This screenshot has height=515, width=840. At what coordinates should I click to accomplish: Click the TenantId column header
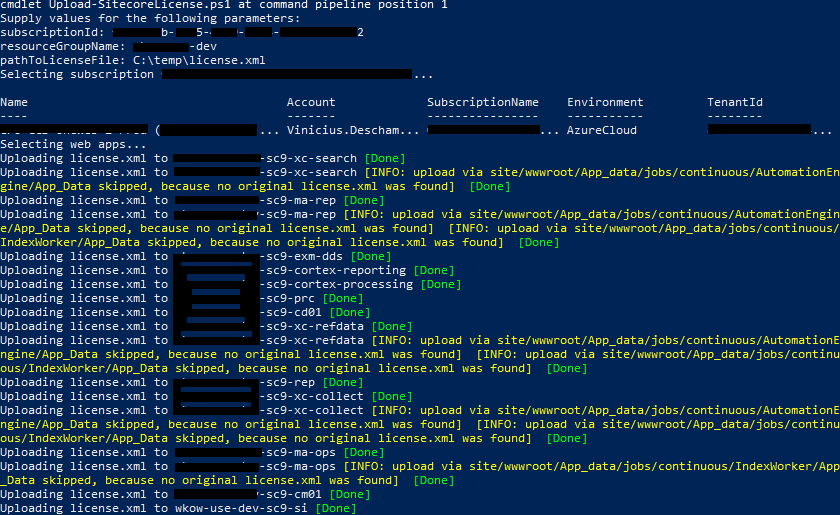pyautogui.click(x=734, y=102)
